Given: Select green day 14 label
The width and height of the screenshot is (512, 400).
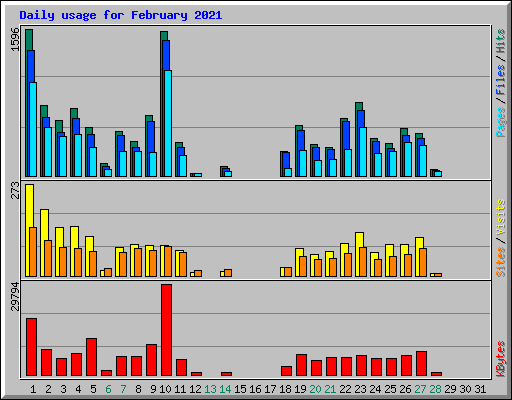Looking at the screenshot, I should coord(225,389).
